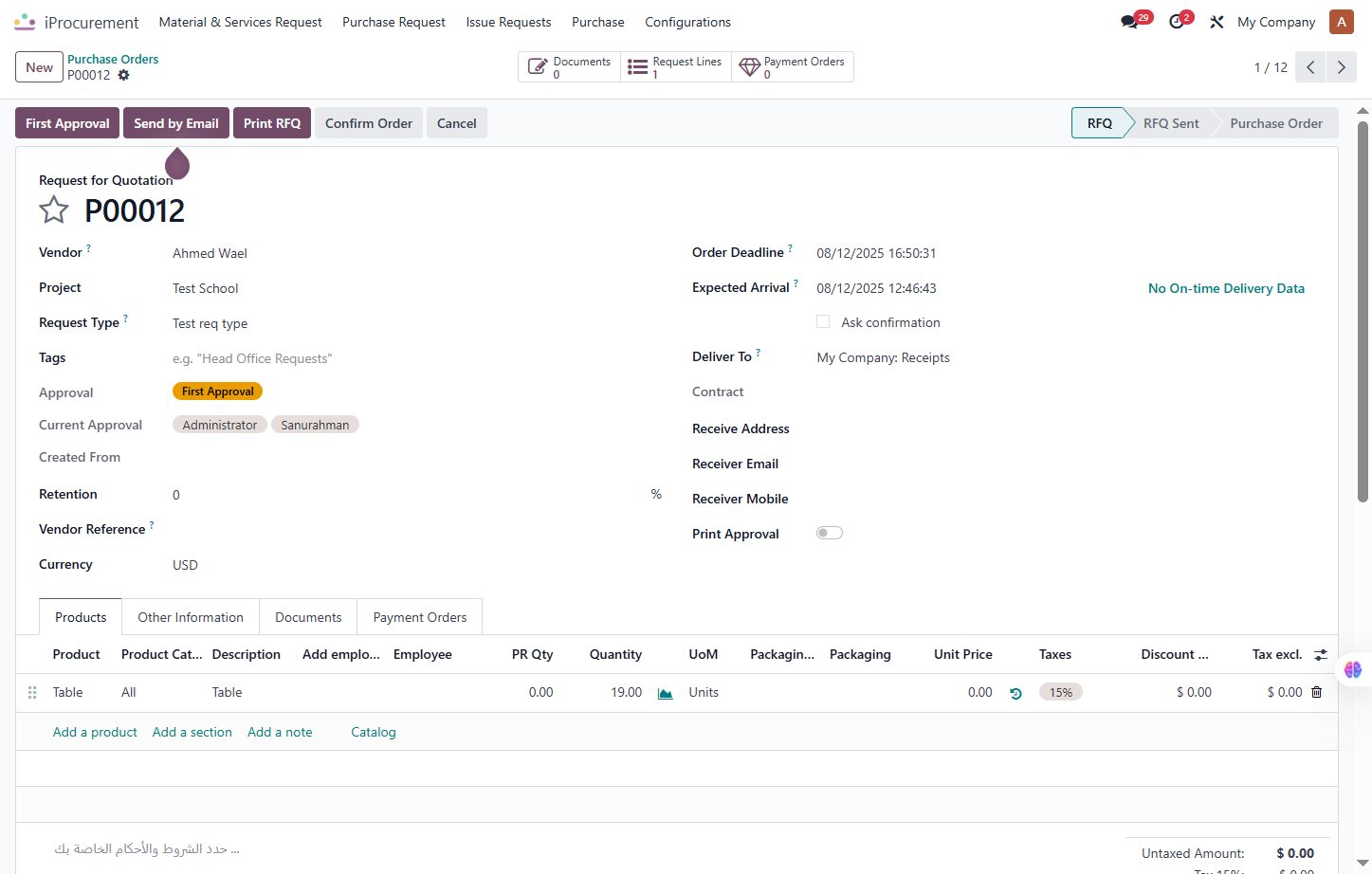This screenshot has width=1372, height=874.
Task: Go back via Purchase Orders breadcrumb
Action: [x=113, y=59]
